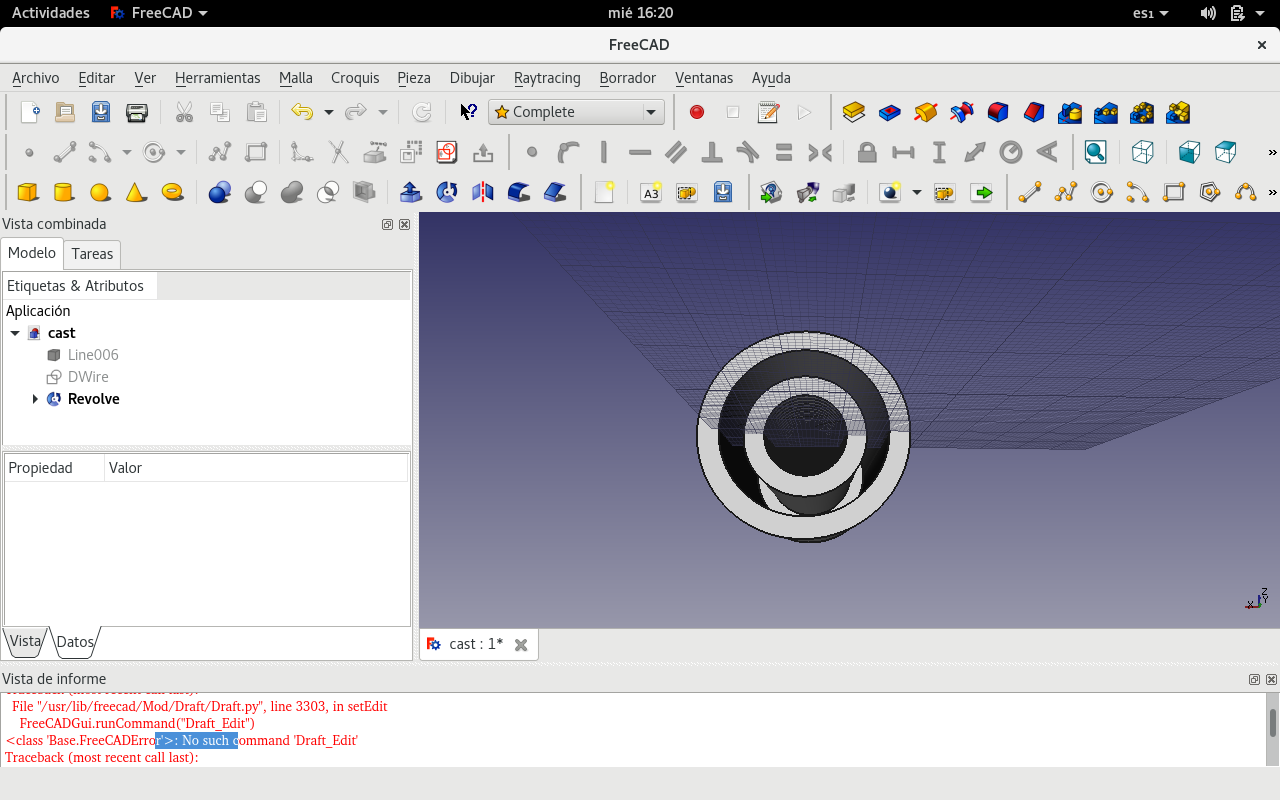Open the Actividades overview

click(x=50, y=13)
